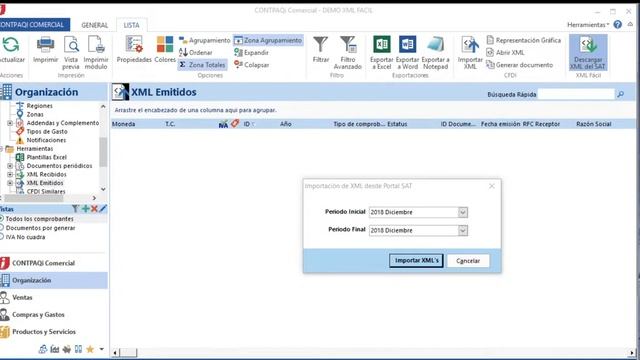Click the Imprimir printer icon

(45, 45)
